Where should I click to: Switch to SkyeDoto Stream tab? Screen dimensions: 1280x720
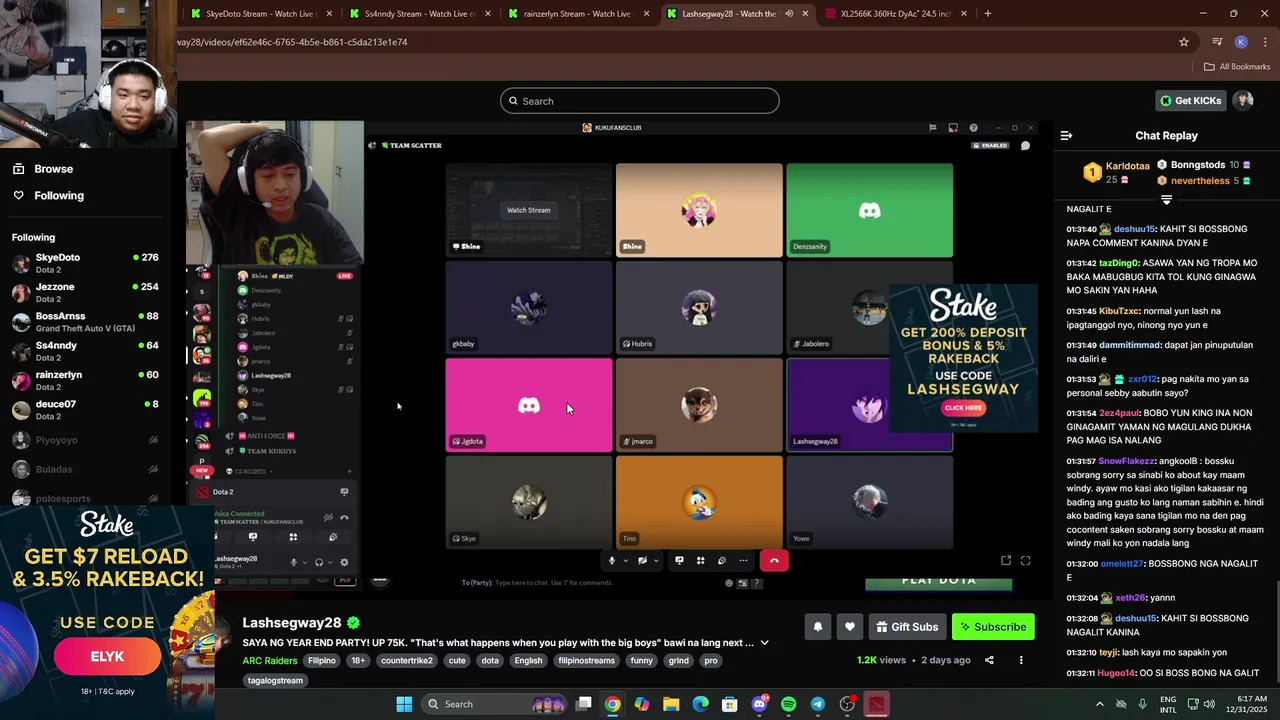pyautogui.click(x=259, y=14)
